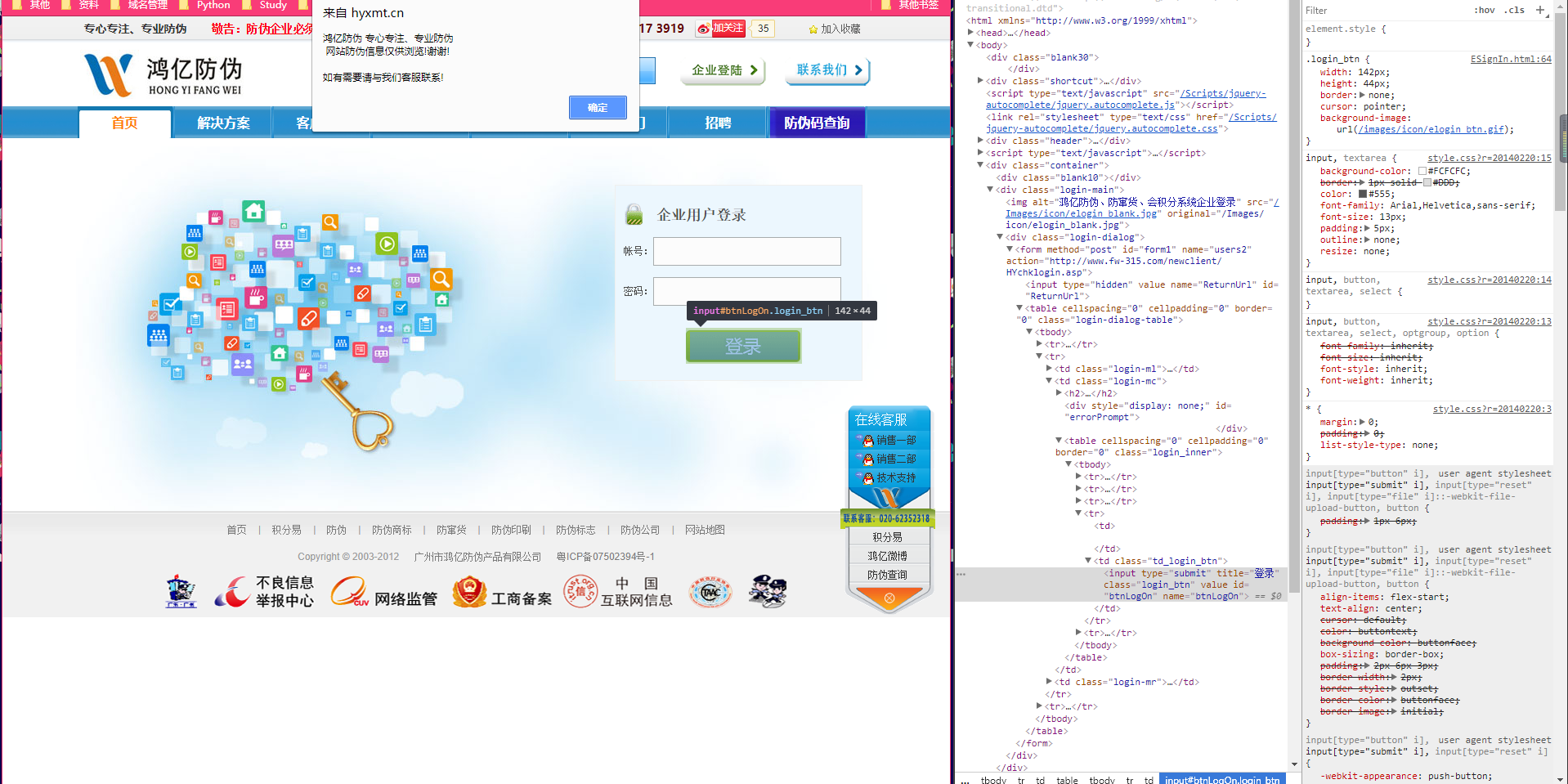Click the green 登录 submit button
This screenshot has height=784, width=1568.
pyautogui.click(x=743, y=346)
